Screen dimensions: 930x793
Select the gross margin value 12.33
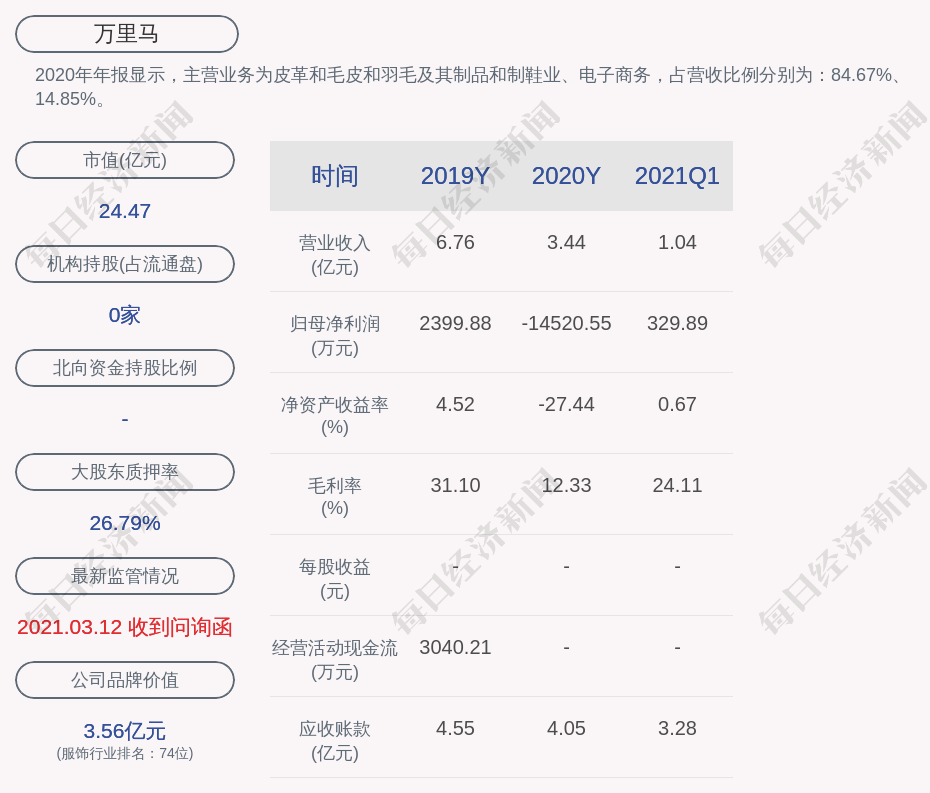(x=566, y=485)
